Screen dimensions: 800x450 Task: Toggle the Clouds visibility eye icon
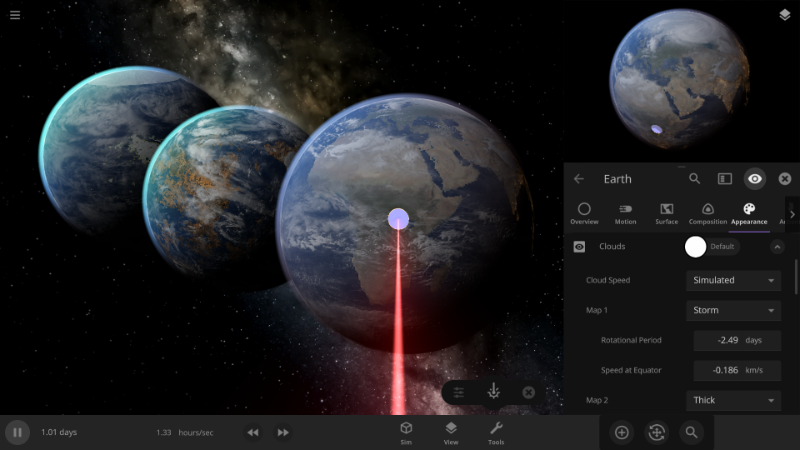(579, 247)
